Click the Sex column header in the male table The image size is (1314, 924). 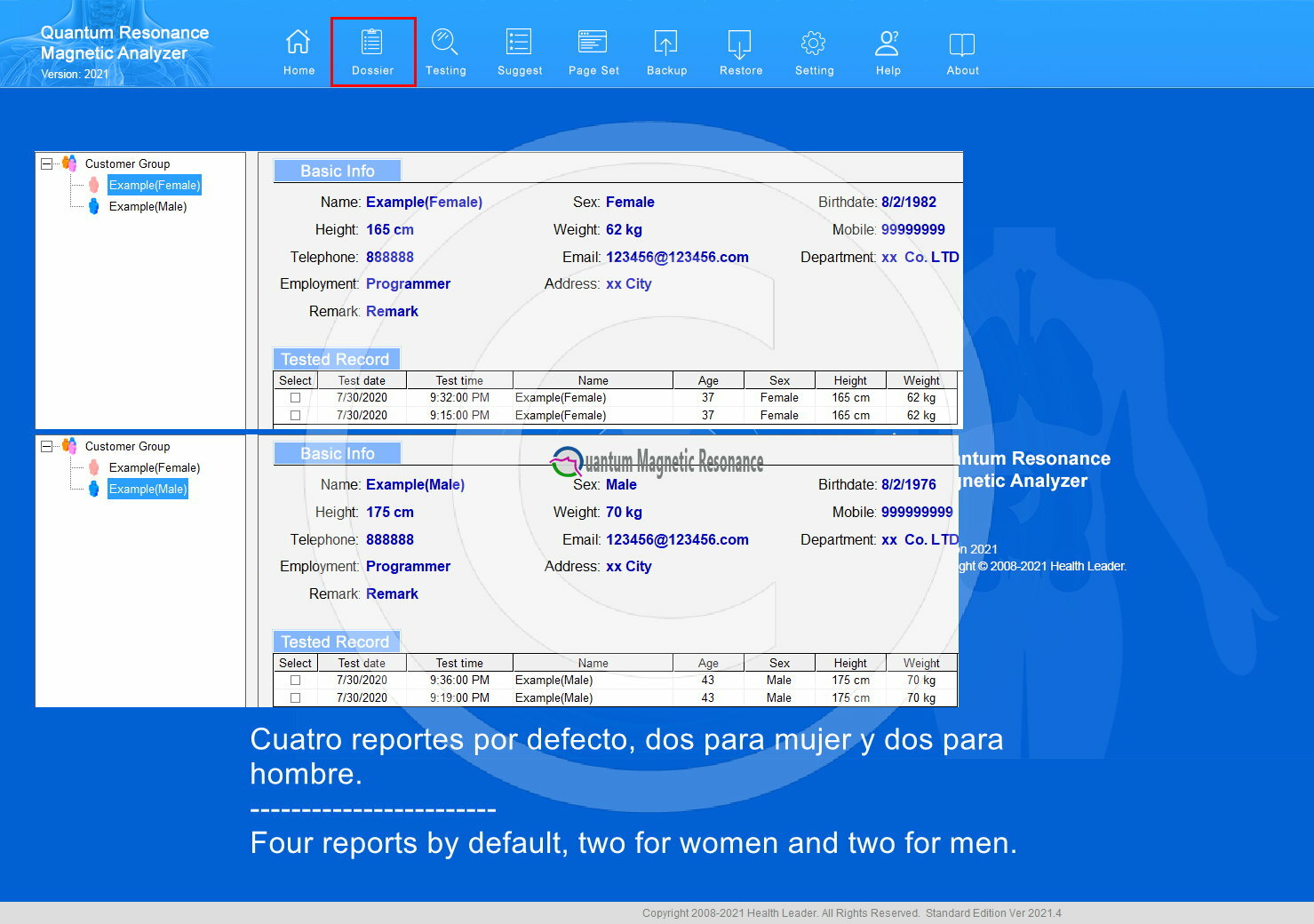tap(779, 663)
